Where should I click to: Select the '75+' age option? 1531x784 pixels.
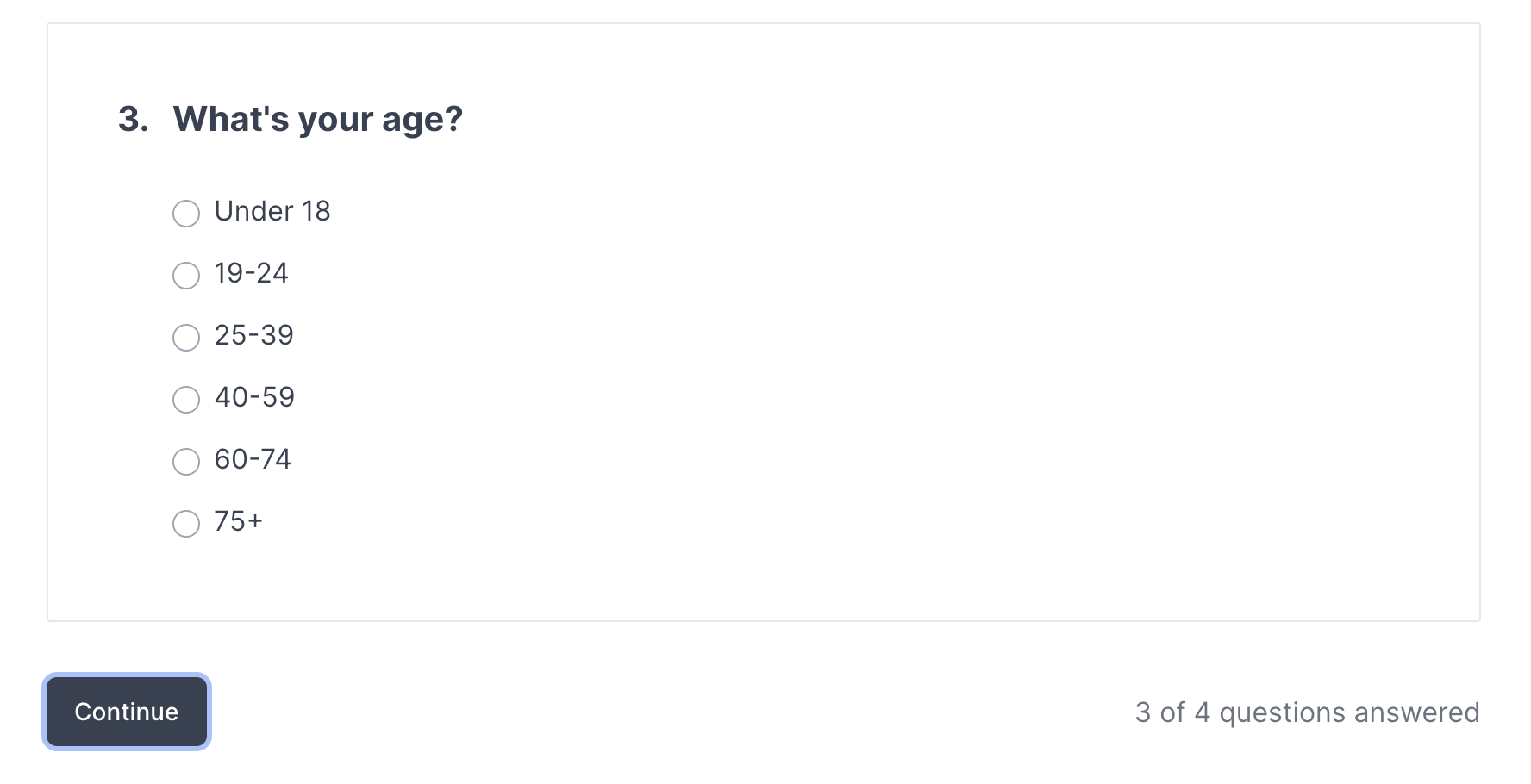pos(238,522)
